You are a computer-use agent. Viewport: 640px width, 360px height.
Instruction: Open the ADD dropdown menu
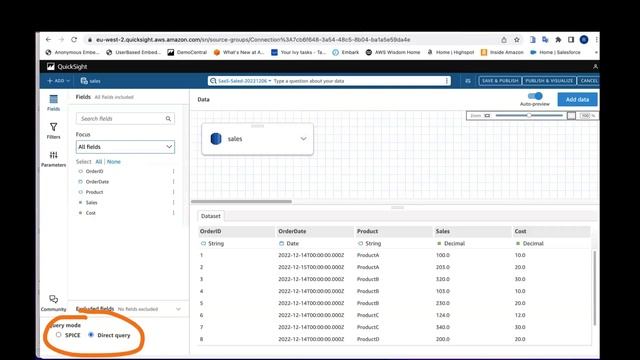click(59, 81)
